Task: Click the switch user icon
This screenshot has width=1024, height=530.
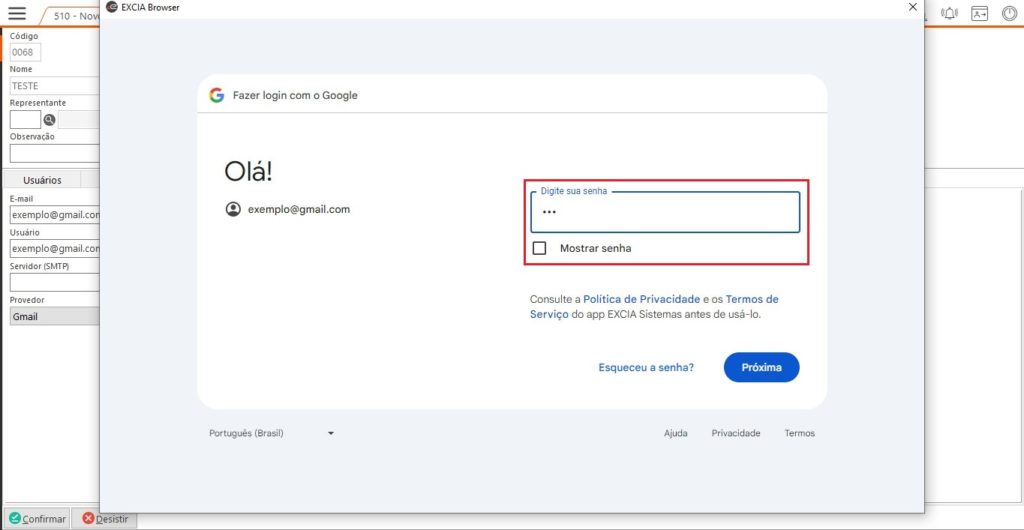Action: point(979,14)
